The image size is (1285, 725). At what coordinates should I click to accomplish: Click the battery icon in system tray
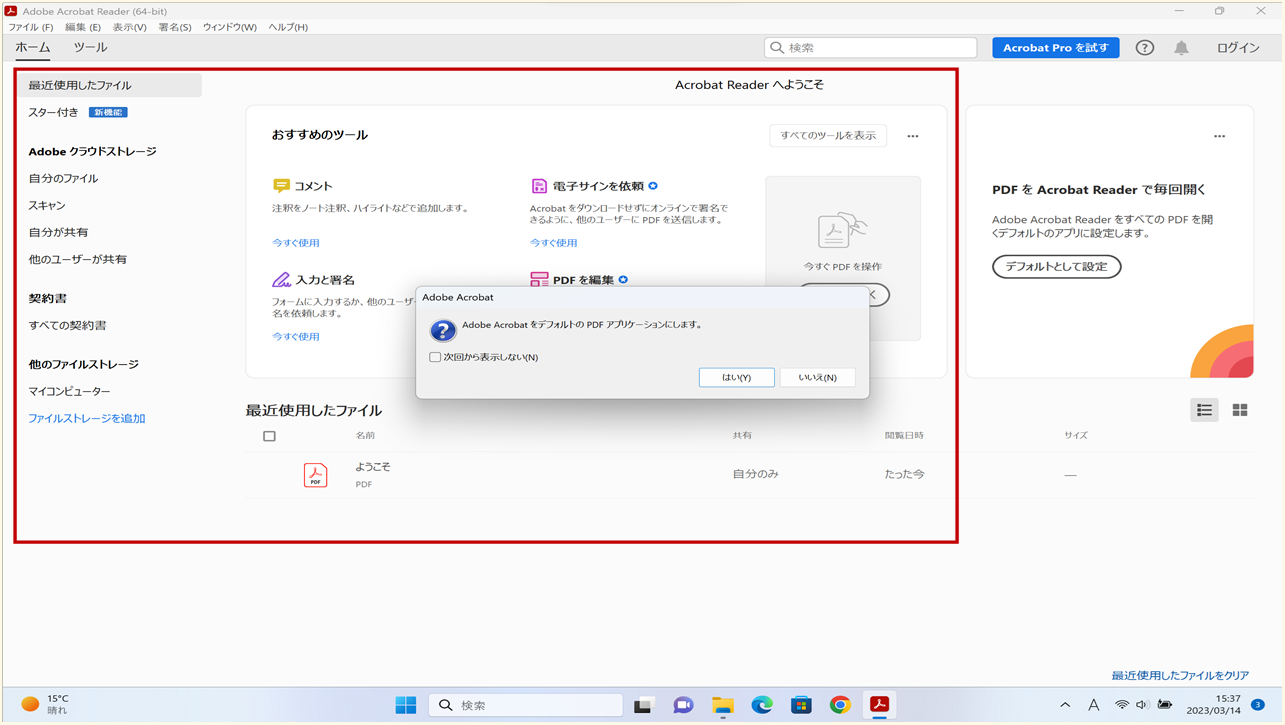click(x=1165, y=705)
